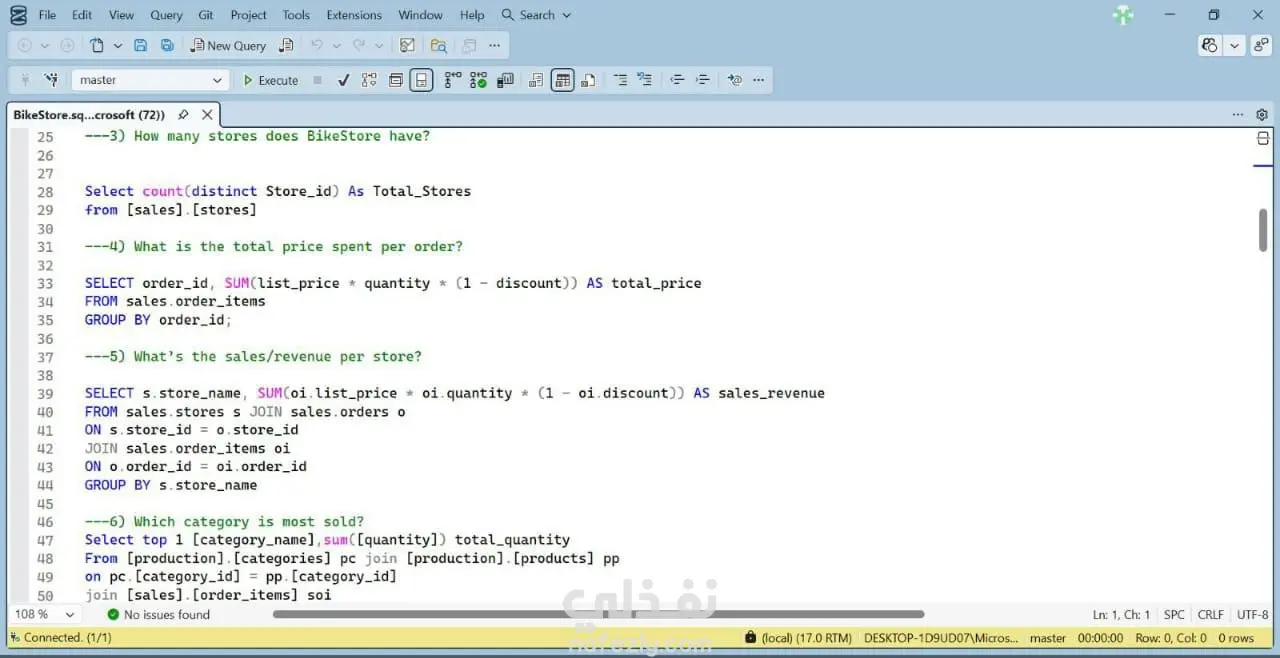Navigate backward with the back arrow
The image size is (1280, 658).
(x=24, y=45)
